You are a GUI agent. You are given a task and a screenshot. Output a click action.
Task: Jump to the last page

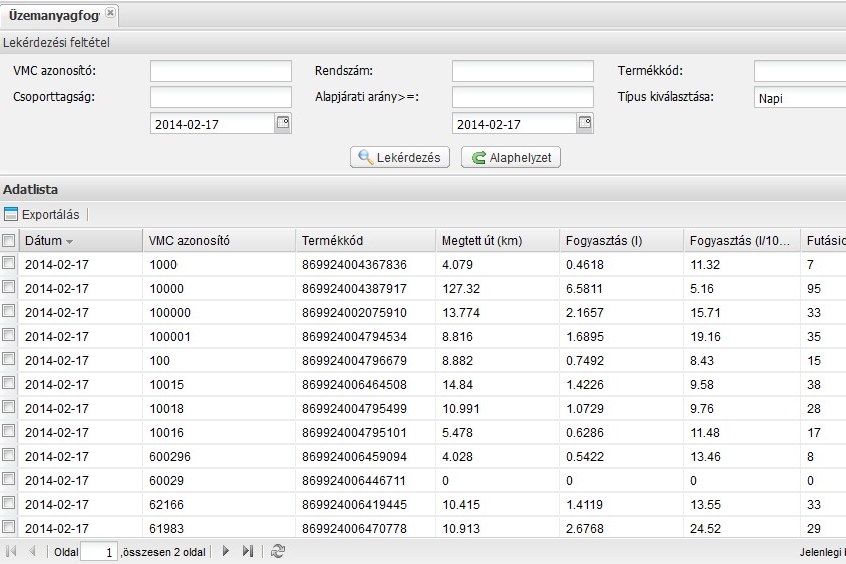coord(247,551)
